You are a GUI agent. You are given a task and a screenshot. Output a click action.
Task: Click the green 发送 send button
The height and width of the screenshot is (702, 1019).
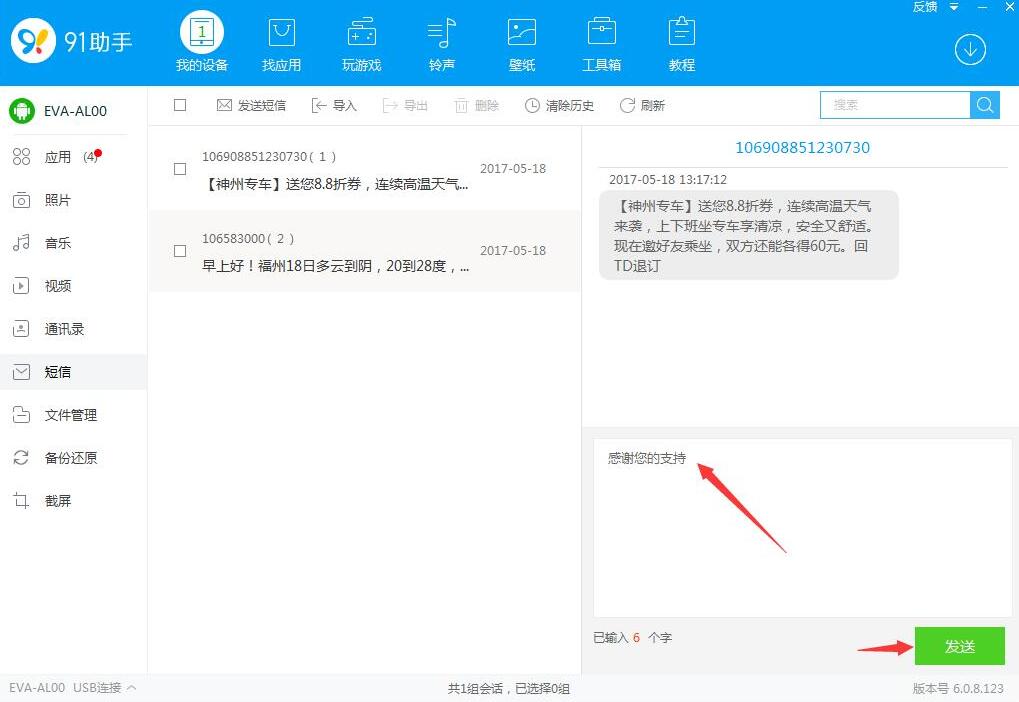pyautogui.click(x=959, y=647)
